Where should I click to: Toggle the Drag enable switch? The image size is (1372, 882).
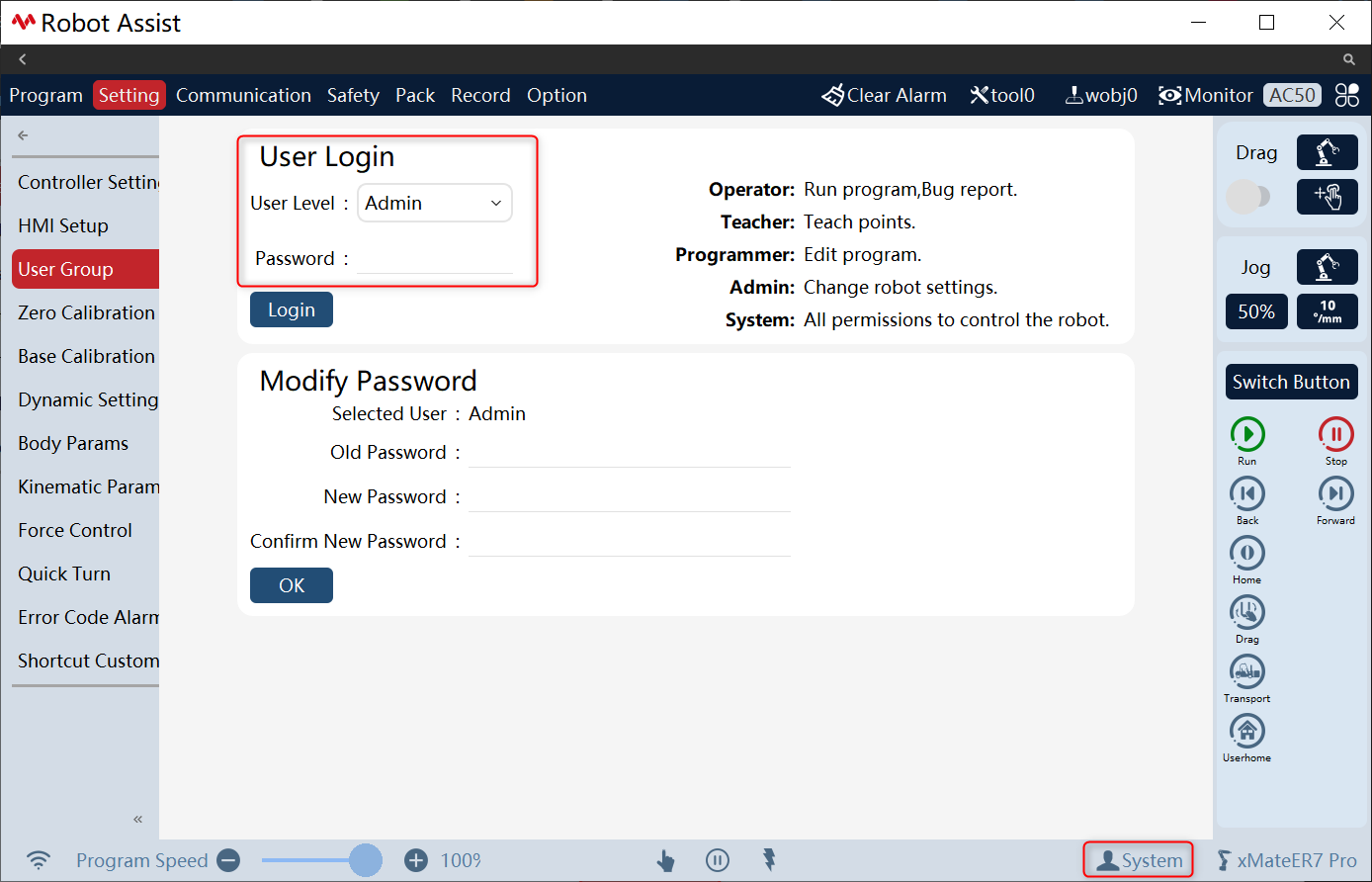pos(1247,197)
